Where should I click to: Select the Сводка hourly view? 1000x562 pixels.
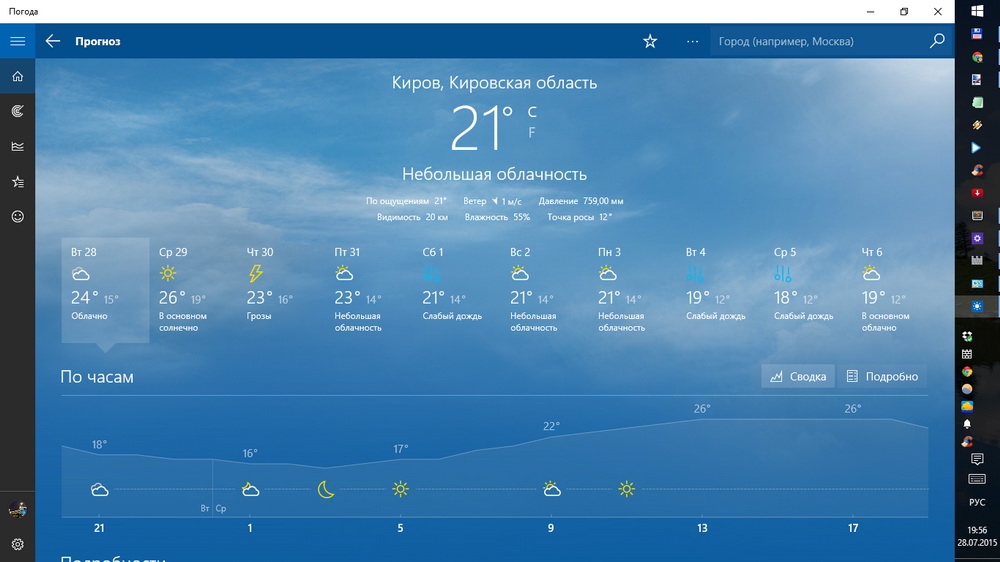click(x=798, y=376)
